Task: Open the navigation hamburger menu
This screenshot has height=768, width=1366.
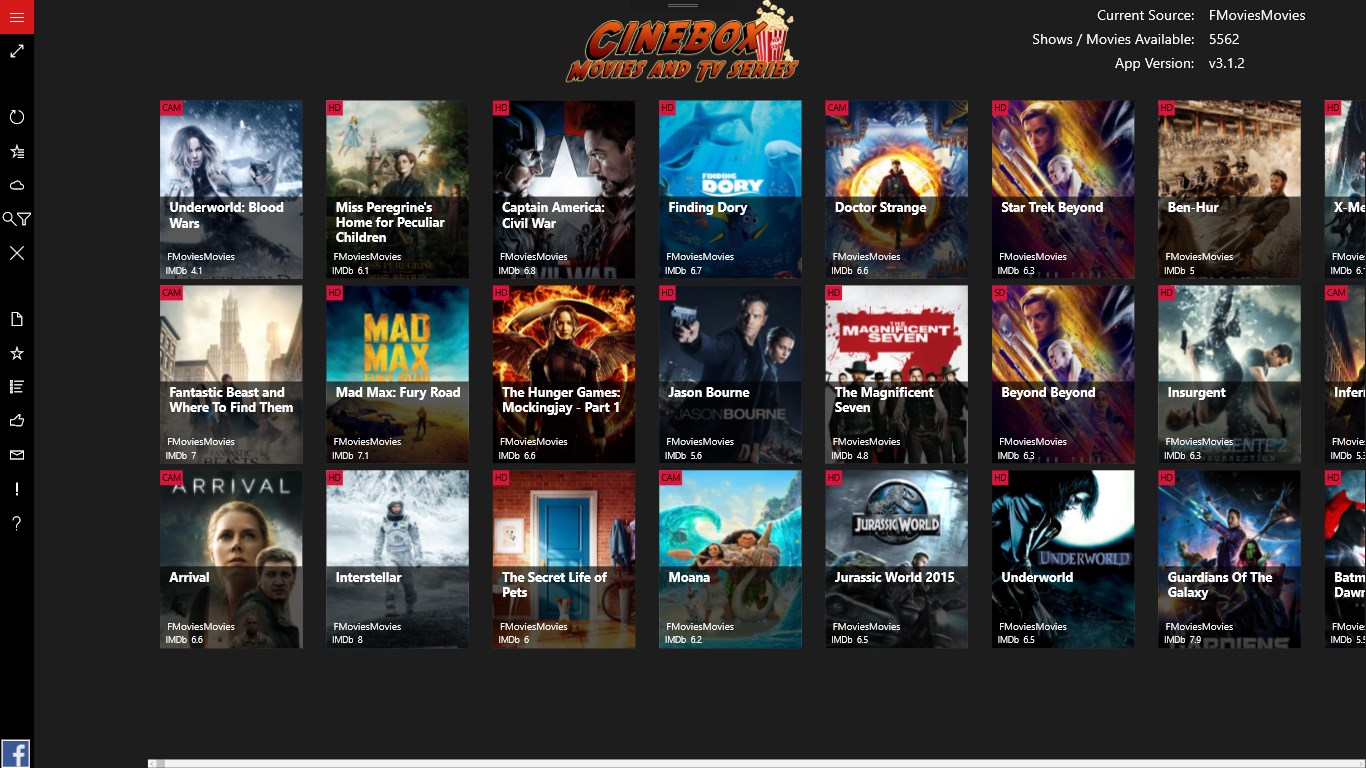Action: 17,17
